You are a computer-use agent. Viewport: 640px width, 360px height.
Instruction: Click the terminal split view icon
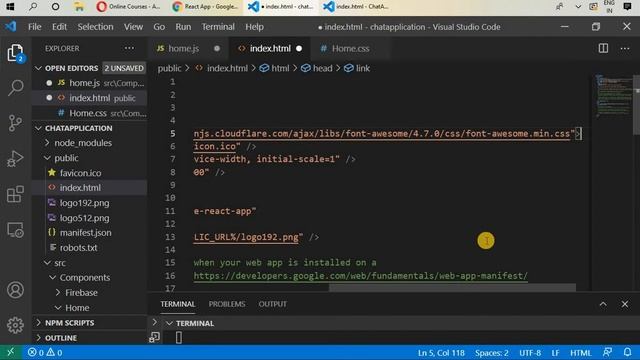[154, 337]
